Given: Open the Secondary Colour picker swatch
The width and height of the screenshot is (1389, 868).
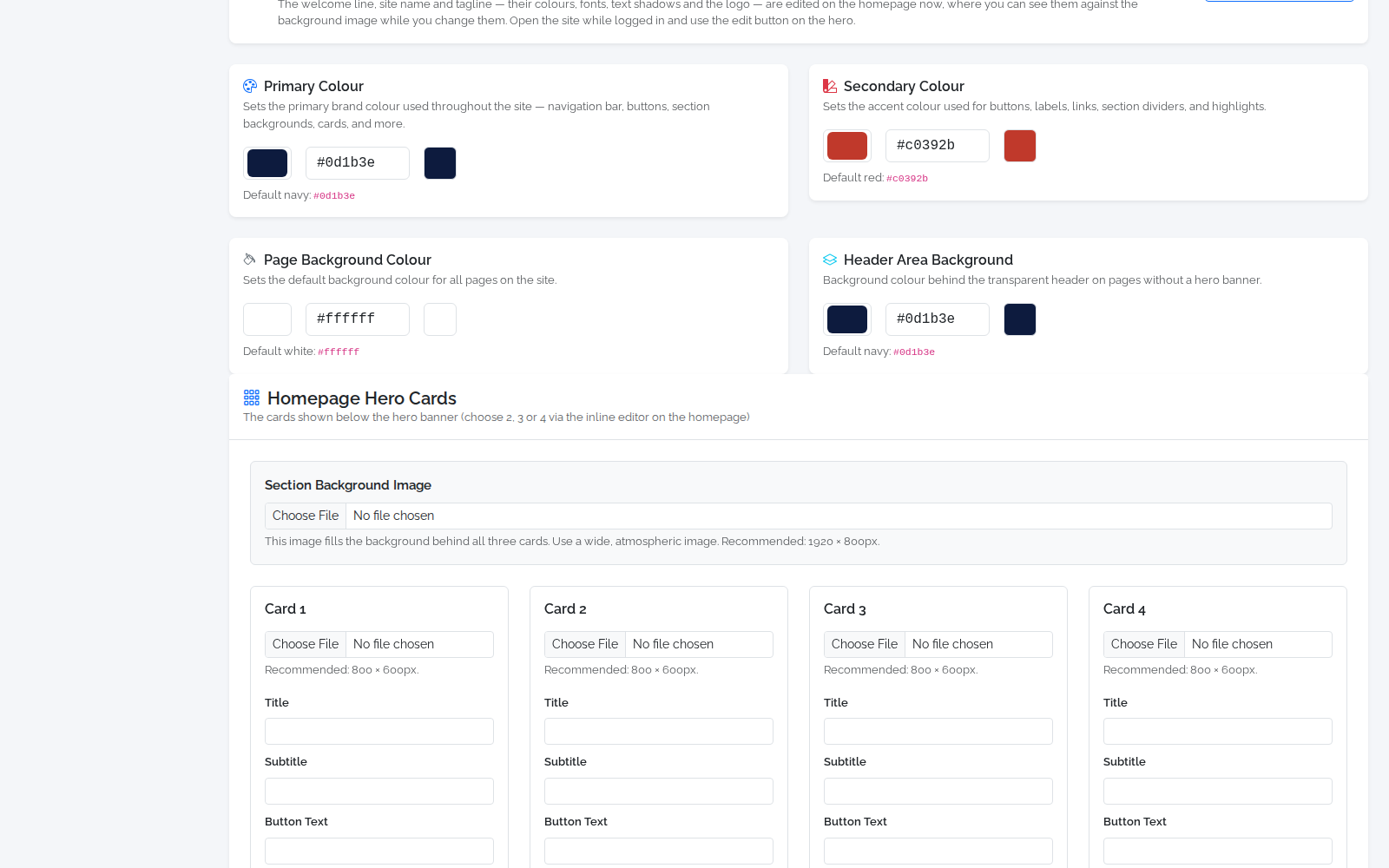Looking at the screenshot, I should [x=847, y=146].
